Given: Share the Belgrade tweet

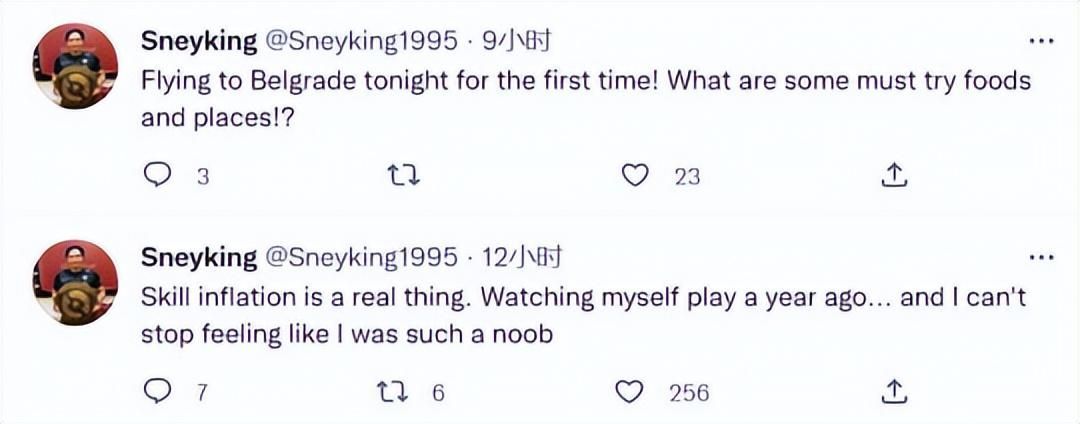Looking at the screenshot, I should pyautogui.click(x=895, y=177).
